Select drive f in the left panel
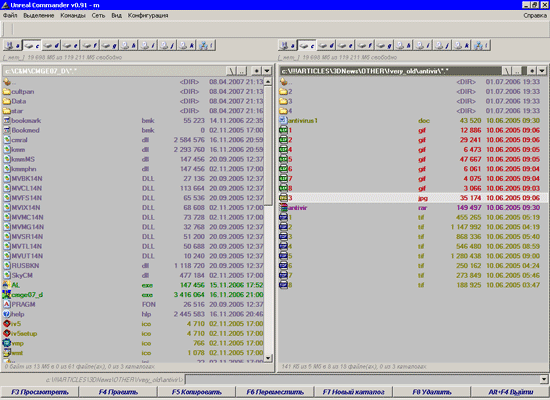Image resolution: width=550 pixels, height=400 pixels. tap(90, 45)
